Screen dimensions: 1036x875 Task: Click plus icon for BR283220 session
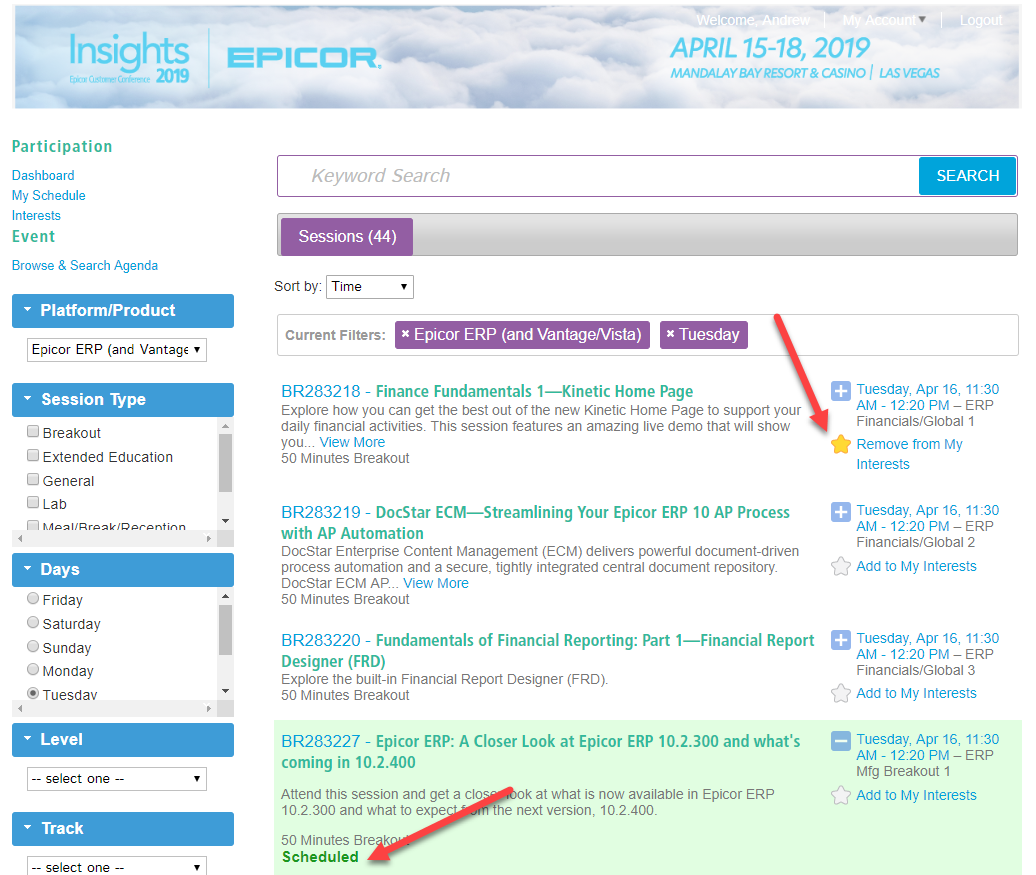[840, 640]
